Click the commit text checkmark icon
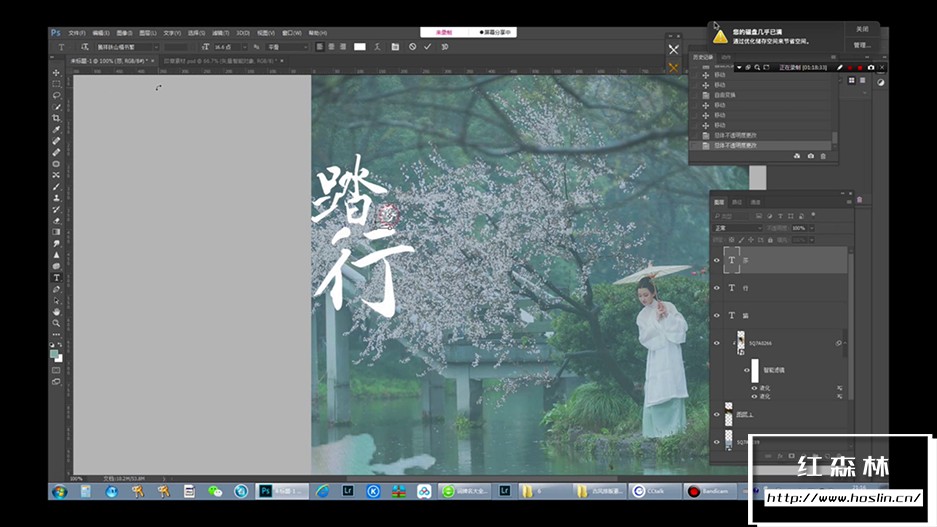The height and width of the screenshot is (527, 937). pos(428,46)
